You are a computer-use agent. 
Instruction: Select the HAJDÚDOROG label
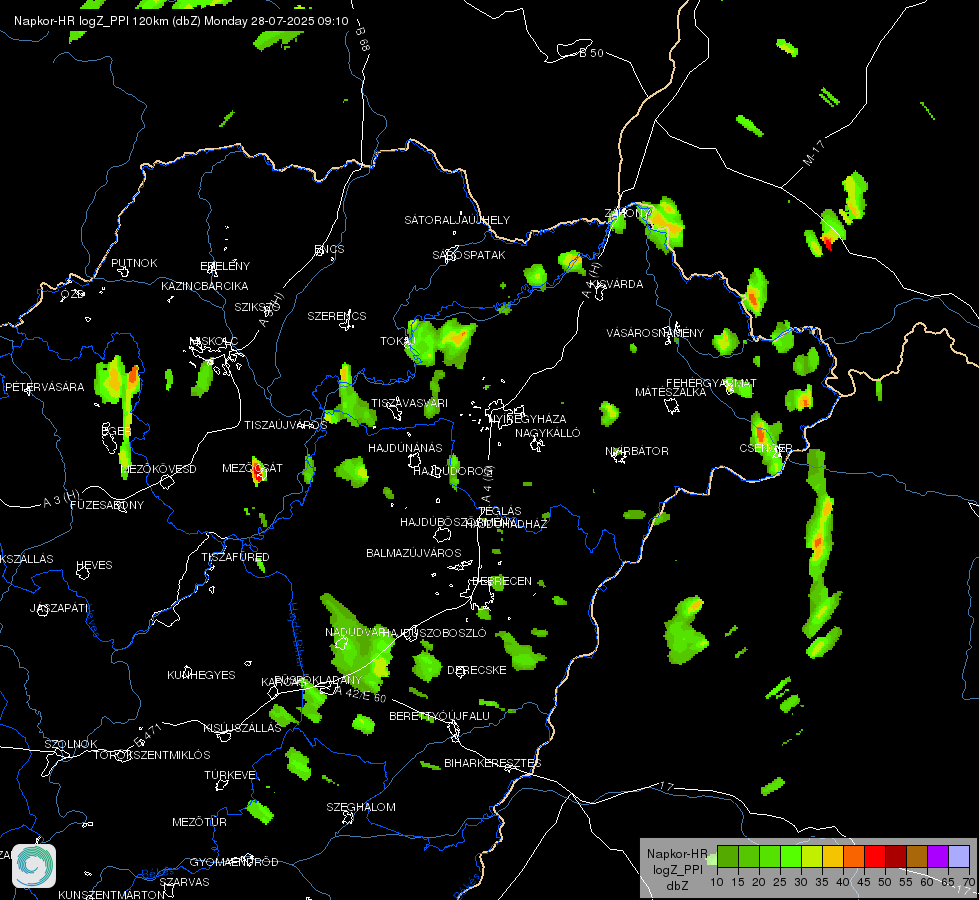click(453, 471)
